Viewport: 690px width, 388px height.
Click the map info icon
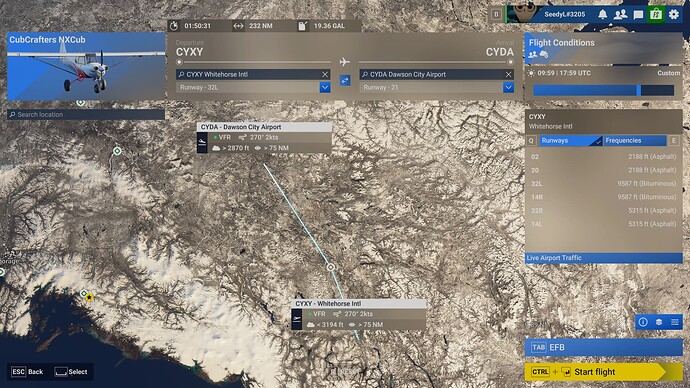[x=643, y=322]
